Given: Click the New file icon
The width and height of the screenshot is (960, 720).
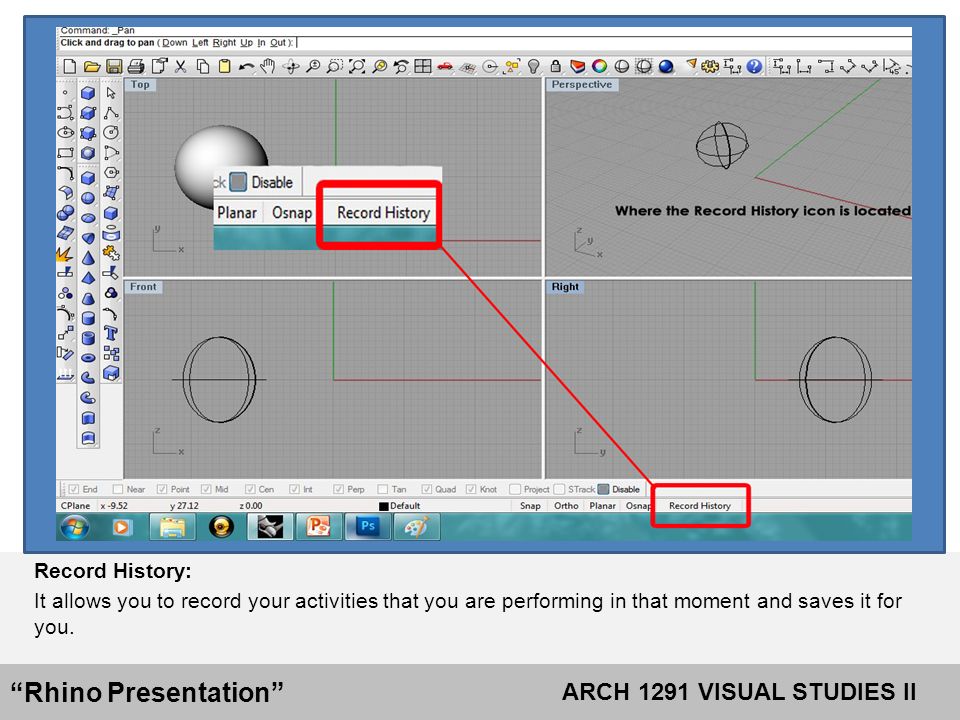Looking at the screenshot, I should point(70,66).
